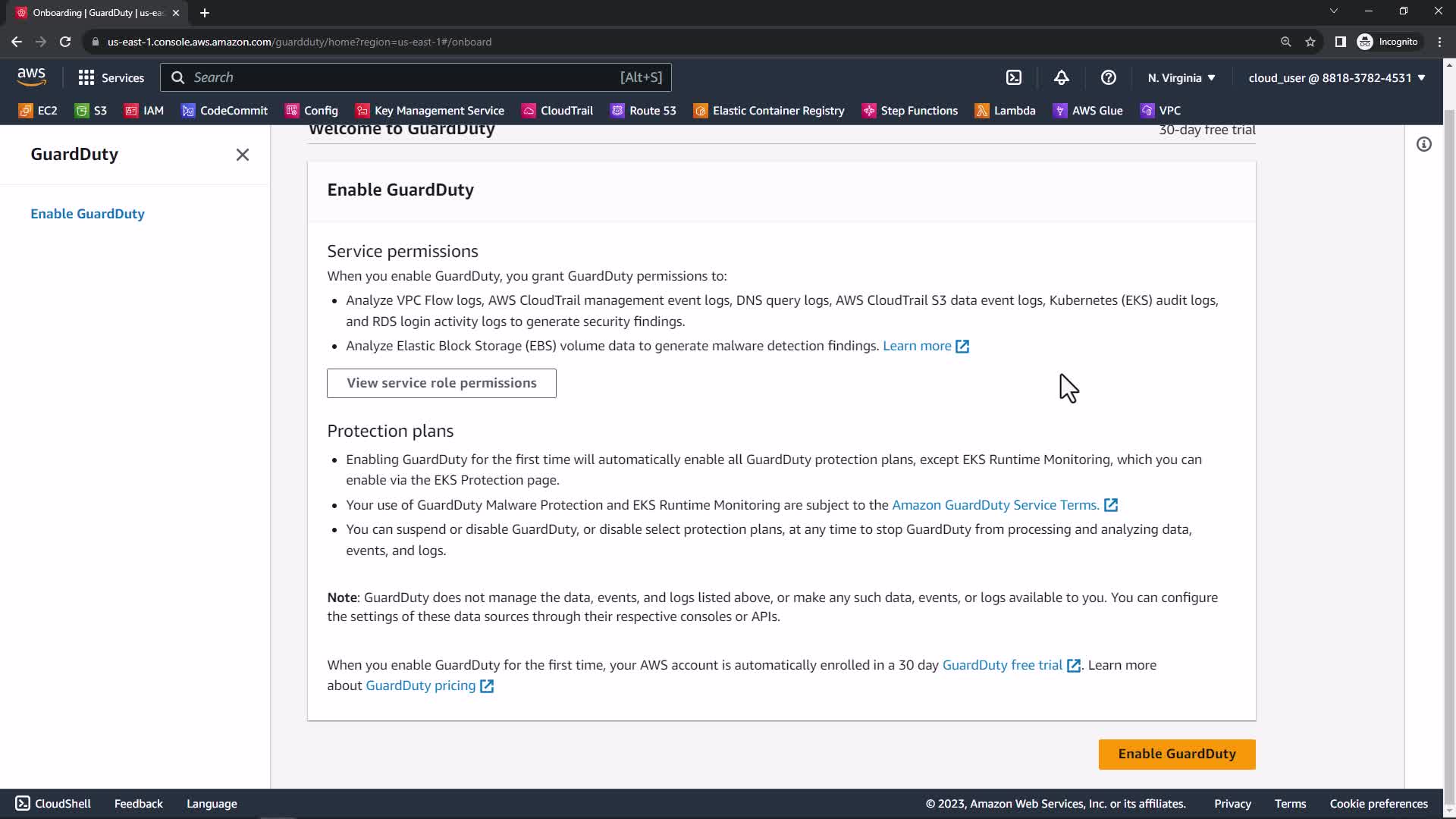The image size is (1456, 819).
Task: Click the orange Enable GuardDuty button
Action: (x=1176, y=754)
